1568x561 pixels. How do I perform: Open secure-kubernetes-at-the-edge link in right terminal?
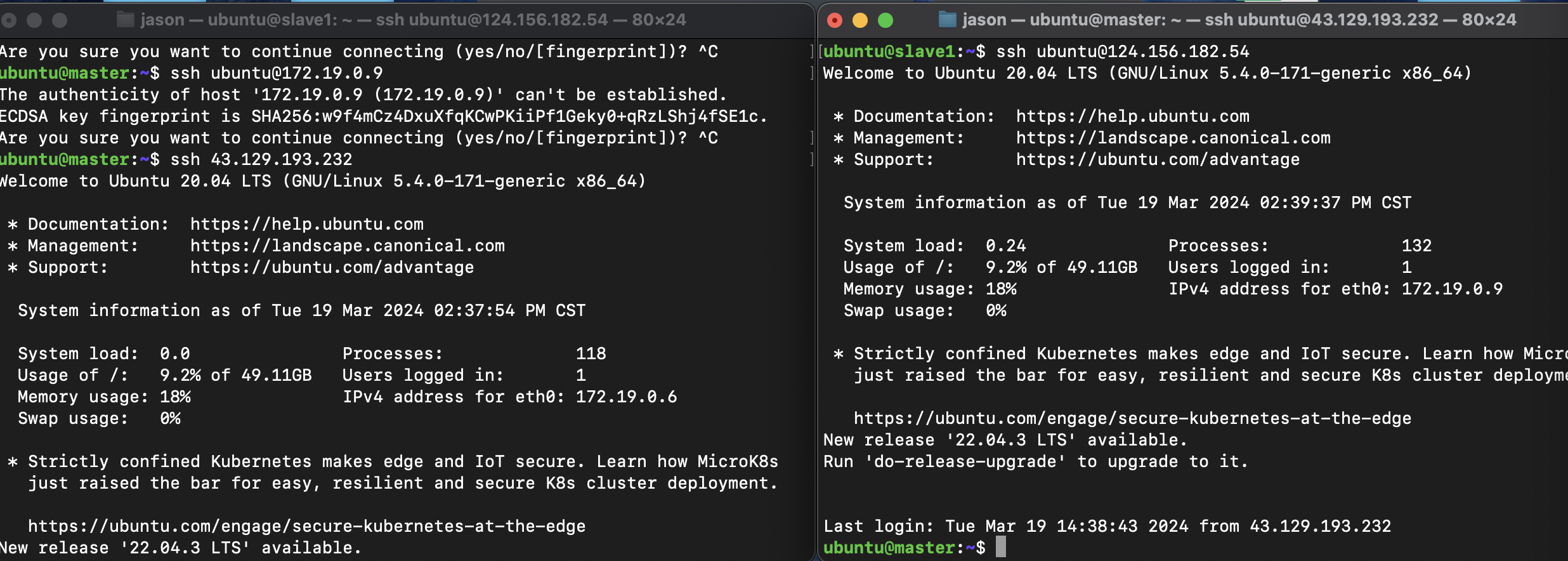click(x=1133, y=418)
